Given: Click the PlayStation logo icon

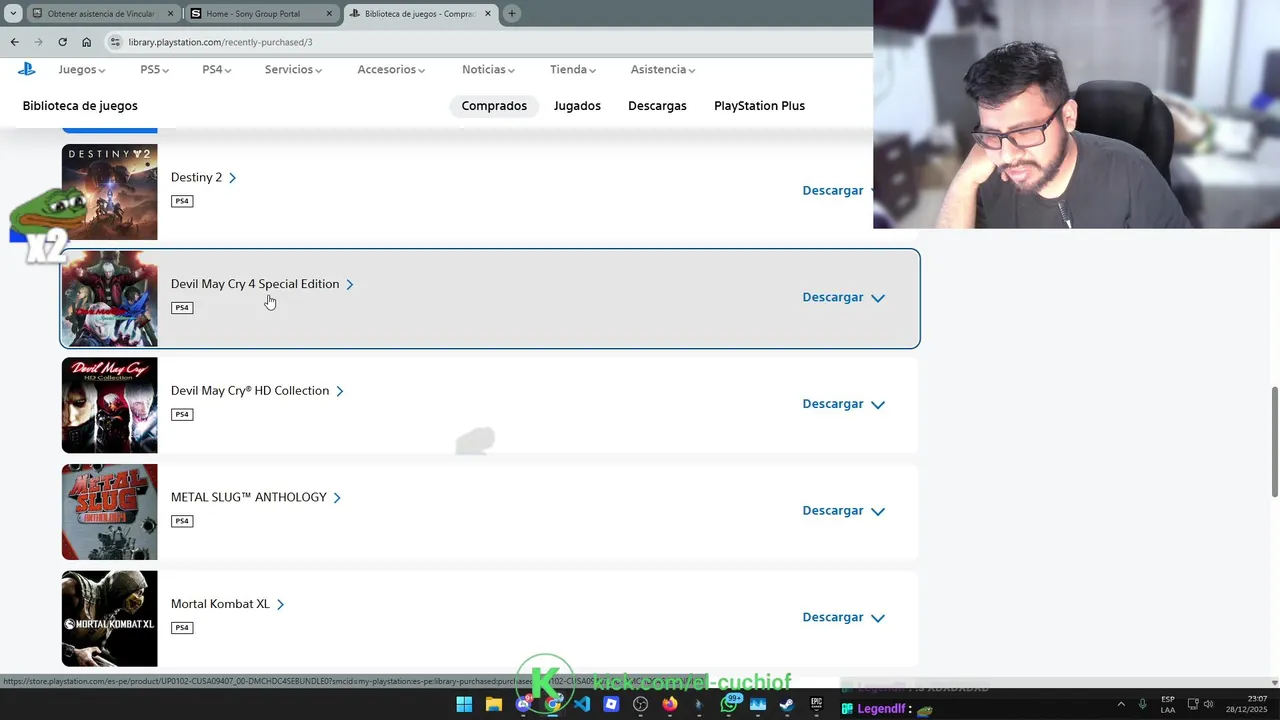Looking at the screenshot, I should [26, 69].
